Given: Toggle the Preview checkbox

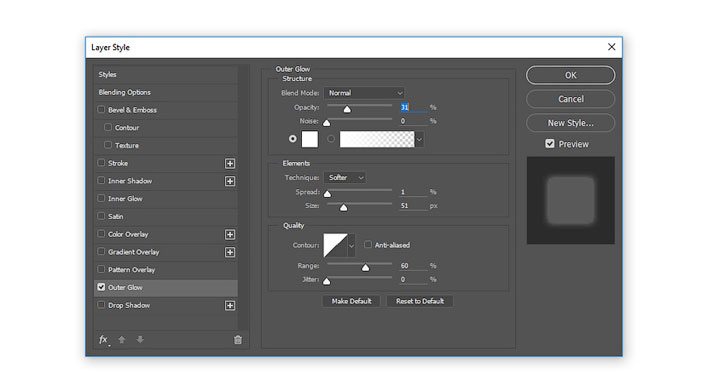Looking at the screenshot, I should pyautogui.click(x=550, y=144).
